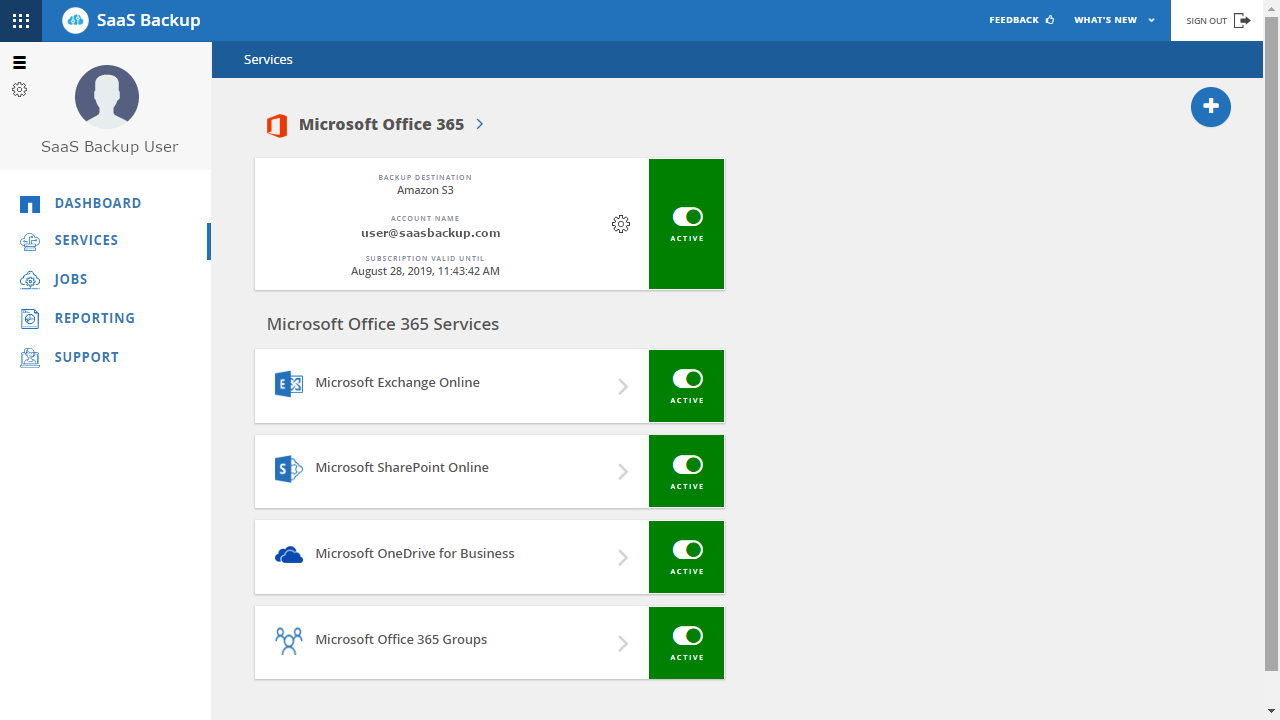Viewport: 1280px width, 720px height.
Task: Click the Sign Out button text
Action: click(x=1207, y=21)
